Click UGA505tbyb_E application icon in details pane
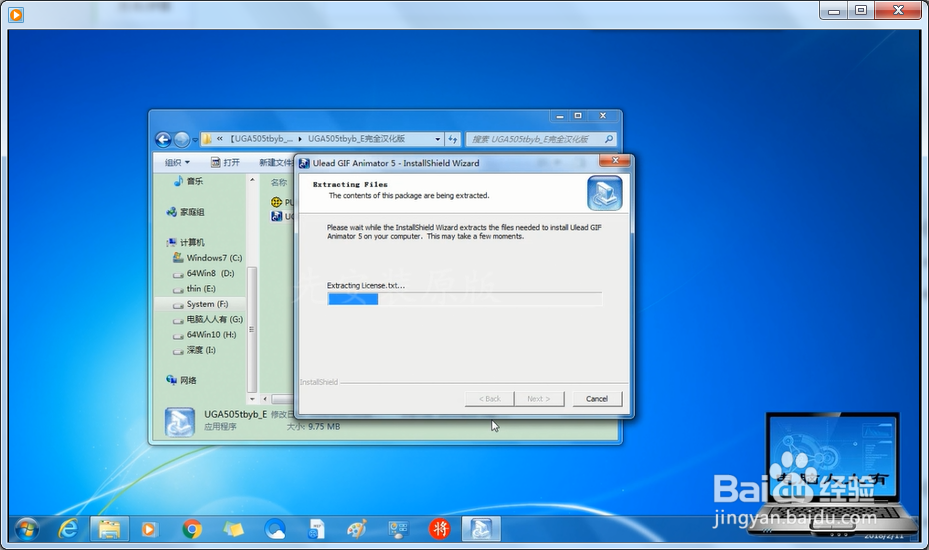Image resolution: width=929 pixels, height=550 pixels. (x=180, y=421)
